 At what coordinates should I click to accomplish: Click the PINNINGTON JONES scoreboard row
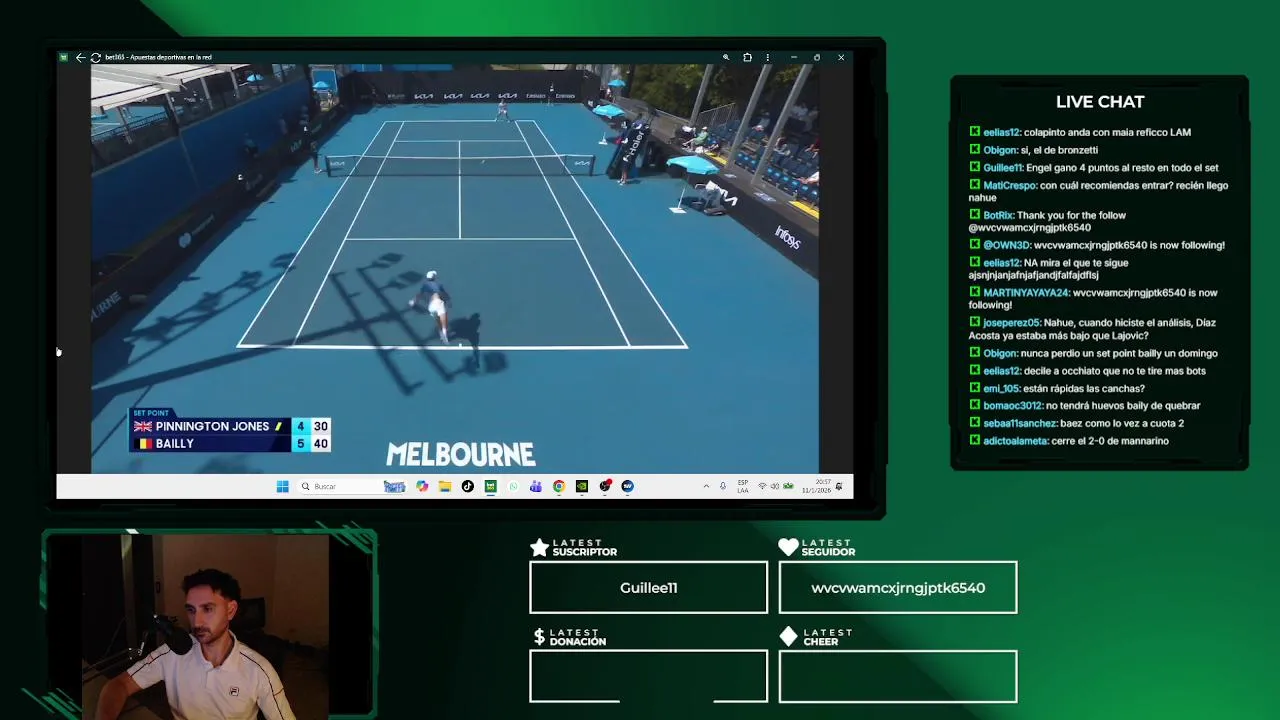(230, 426)
